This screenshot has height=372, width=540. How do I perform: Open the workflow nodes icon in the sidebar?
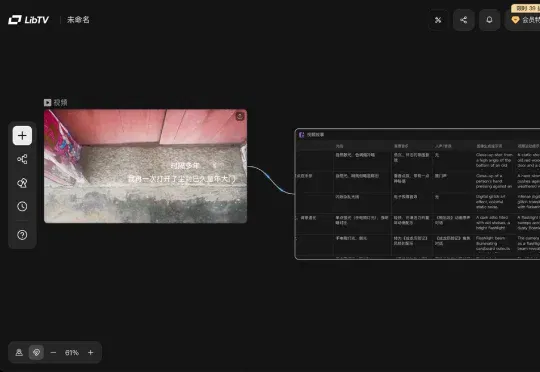pyautogui.click(x=22, y=159)
